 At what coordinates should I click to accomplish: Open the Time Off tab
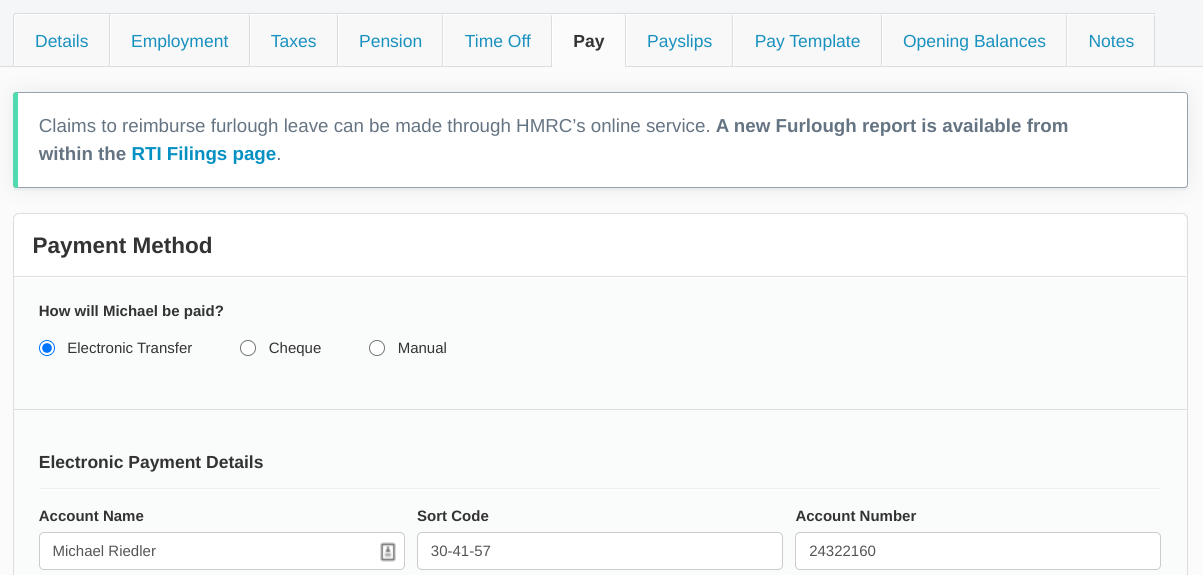(x=497, y=41)
